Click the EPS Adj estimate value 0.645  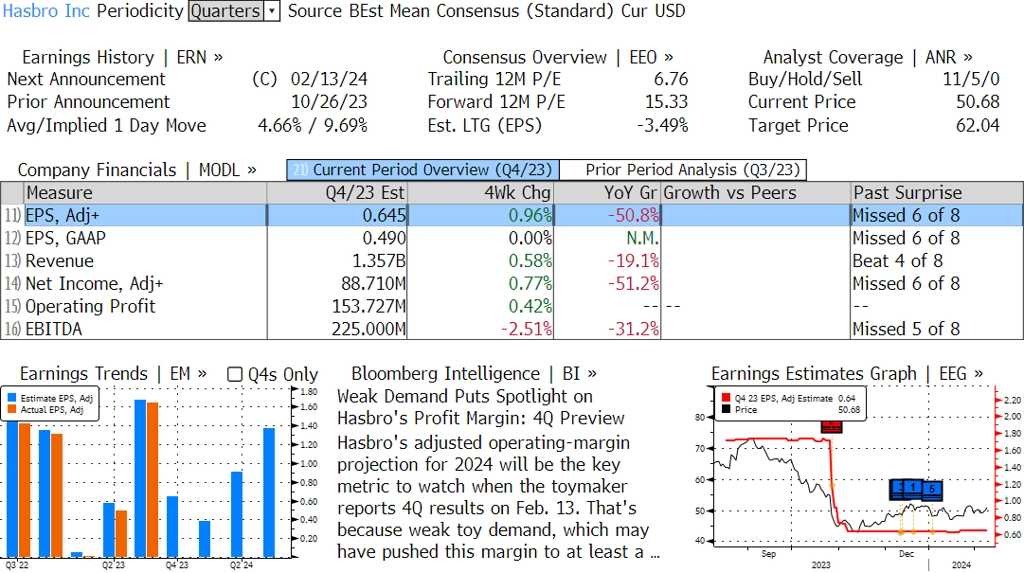tap(384, 216)
